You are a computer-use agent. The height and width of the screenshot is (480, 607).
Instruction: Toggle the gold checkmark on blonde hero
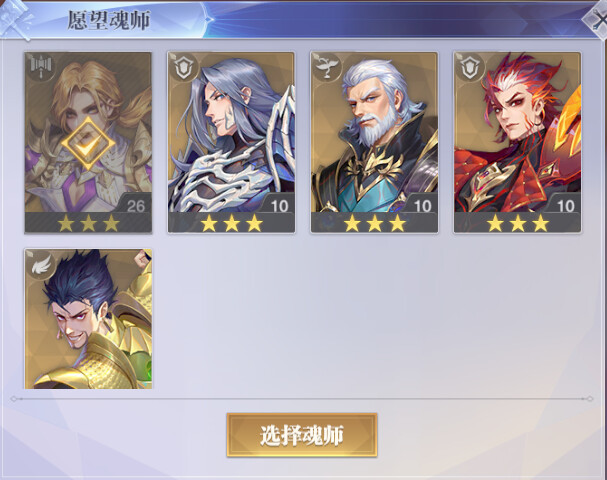(88, 144)
